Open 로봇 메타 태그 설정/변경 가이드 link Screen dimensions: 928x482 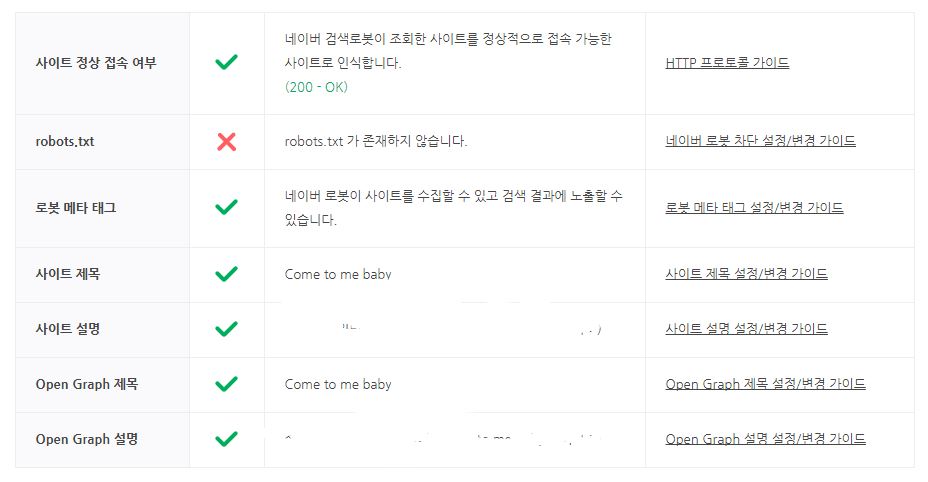[x=754, y=207]
